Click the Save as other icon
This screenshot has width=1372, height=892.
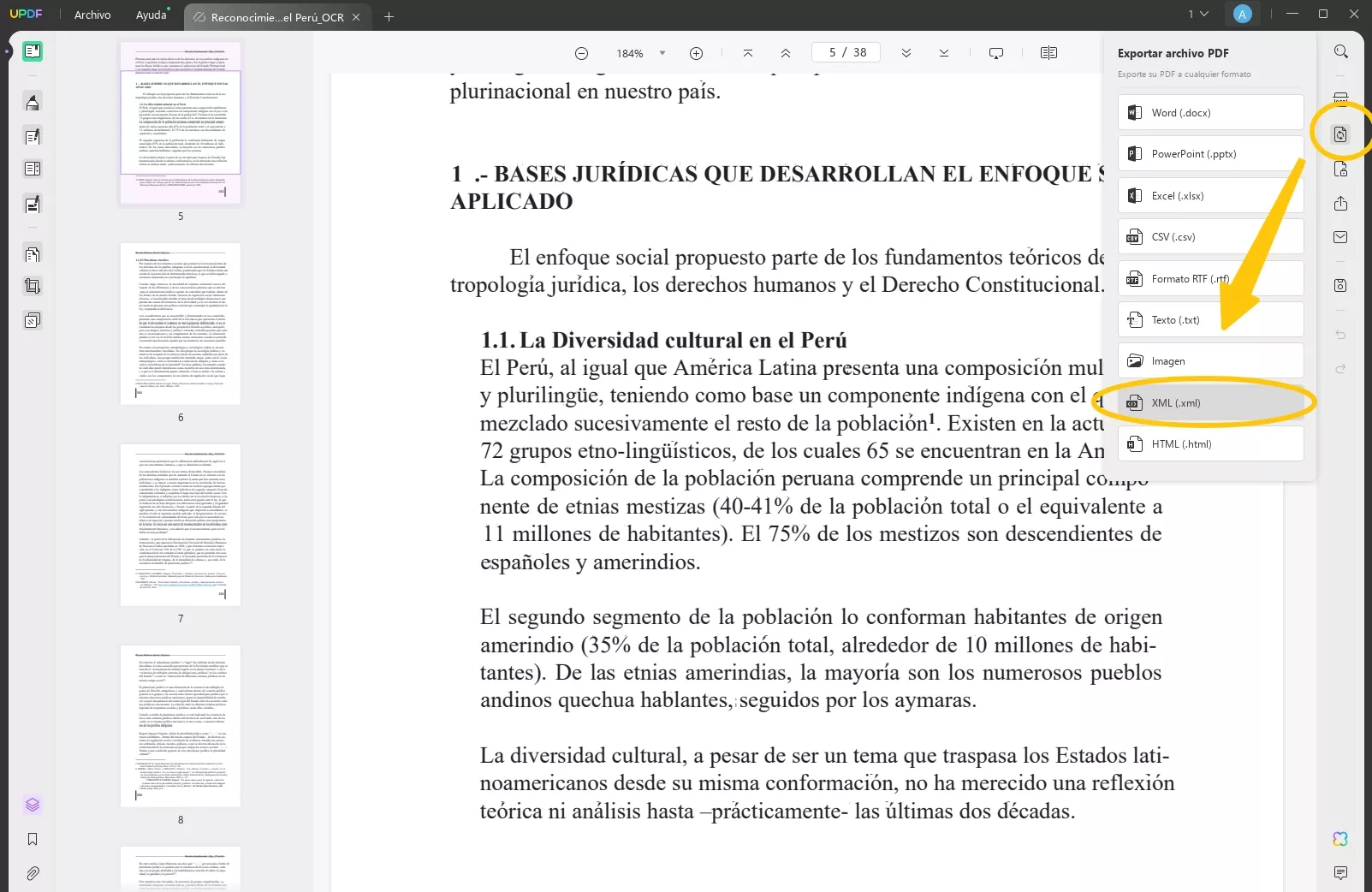(1341, 285)
